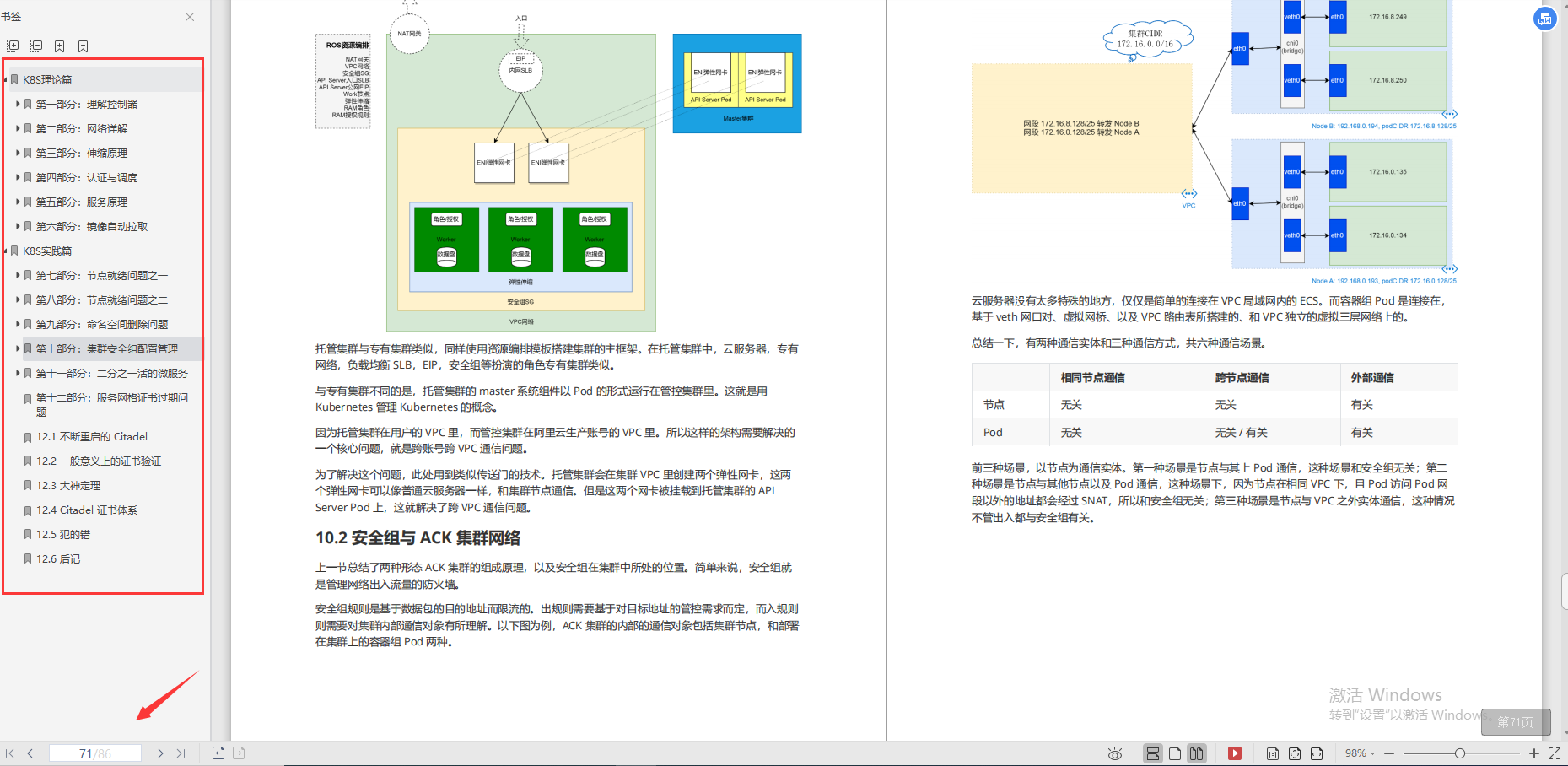Image resolution: width=1568 pixels, height=766 pixels.
Task: Expand all bookmarks icon
Action: click(13, 46)
